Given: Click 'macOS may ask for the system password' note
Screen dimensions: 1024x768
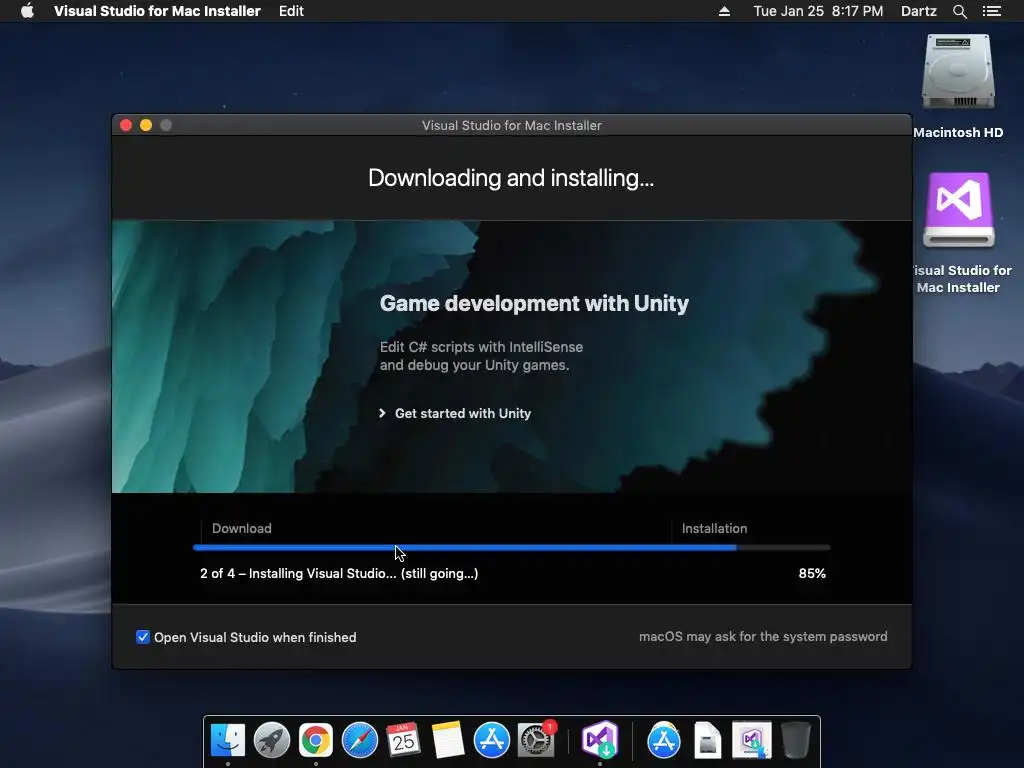Looking at the screenshot, I should [763, 637].
